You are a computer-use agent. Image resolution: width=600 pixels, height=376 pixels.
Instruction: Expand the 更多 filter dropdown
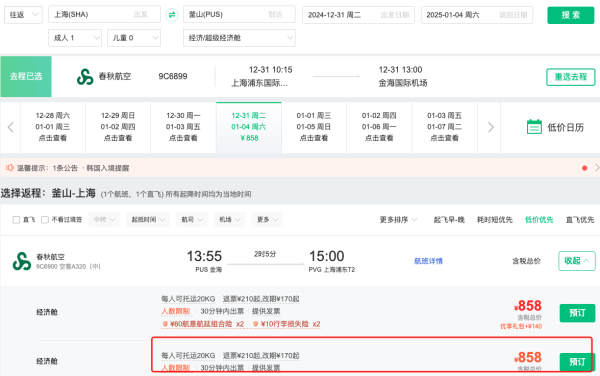[267, 220]
